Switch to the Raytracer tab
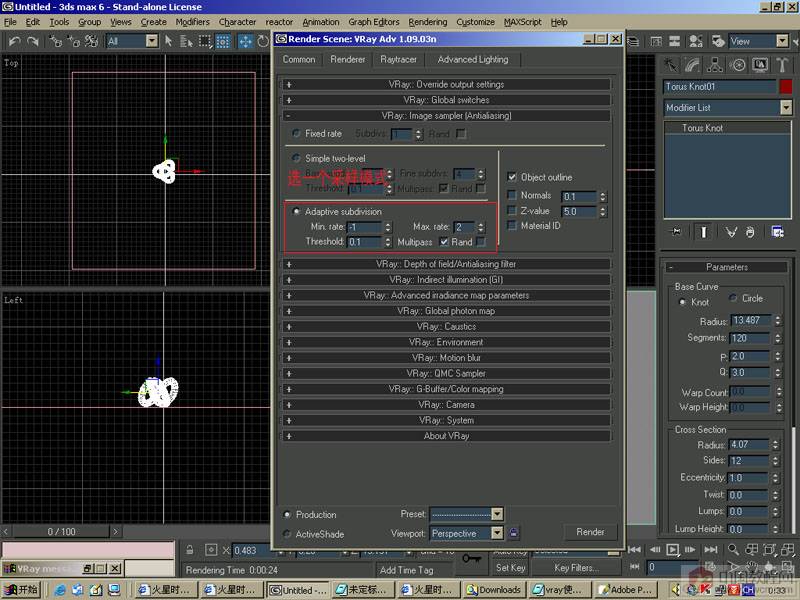 pos(398,59)
